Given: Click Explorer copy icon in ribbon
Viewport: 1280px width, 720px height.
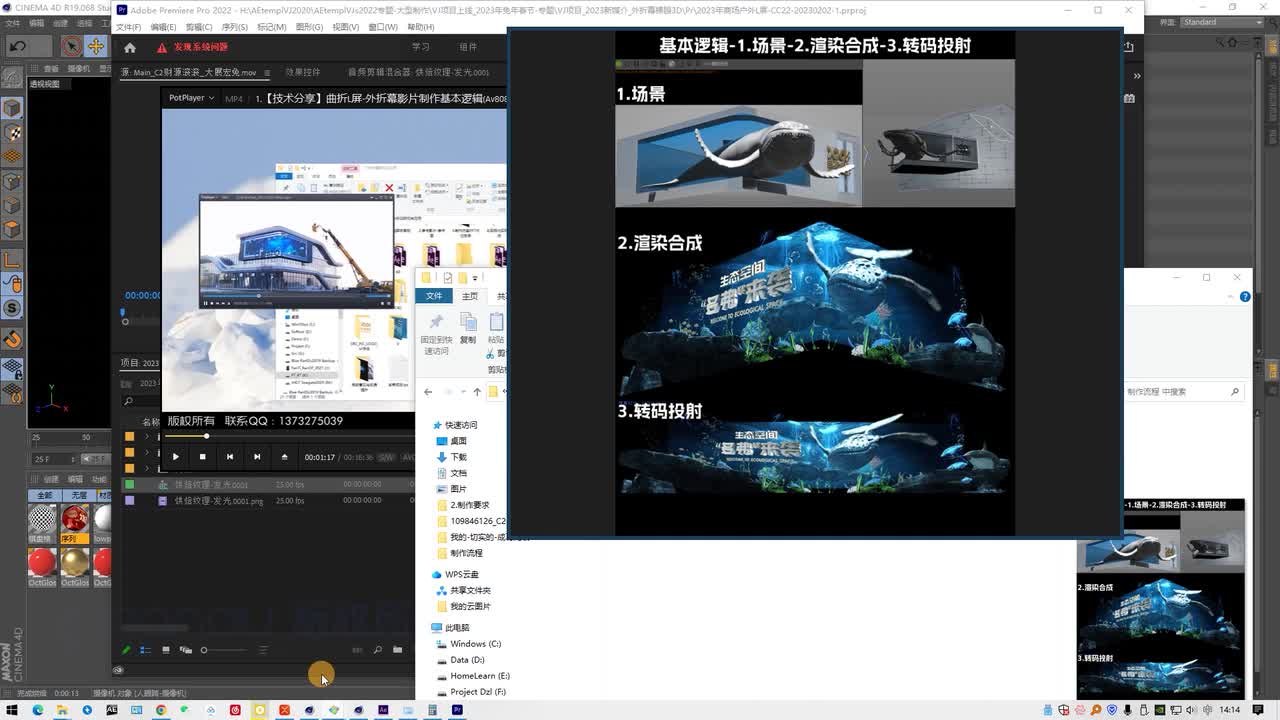Looking at the screenshot, I should point(468,322).
